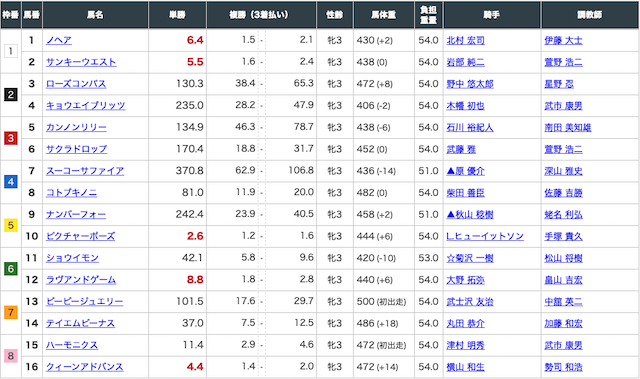Click orange frame number 7 box
The image size is (640, 379).
(11, 313)
